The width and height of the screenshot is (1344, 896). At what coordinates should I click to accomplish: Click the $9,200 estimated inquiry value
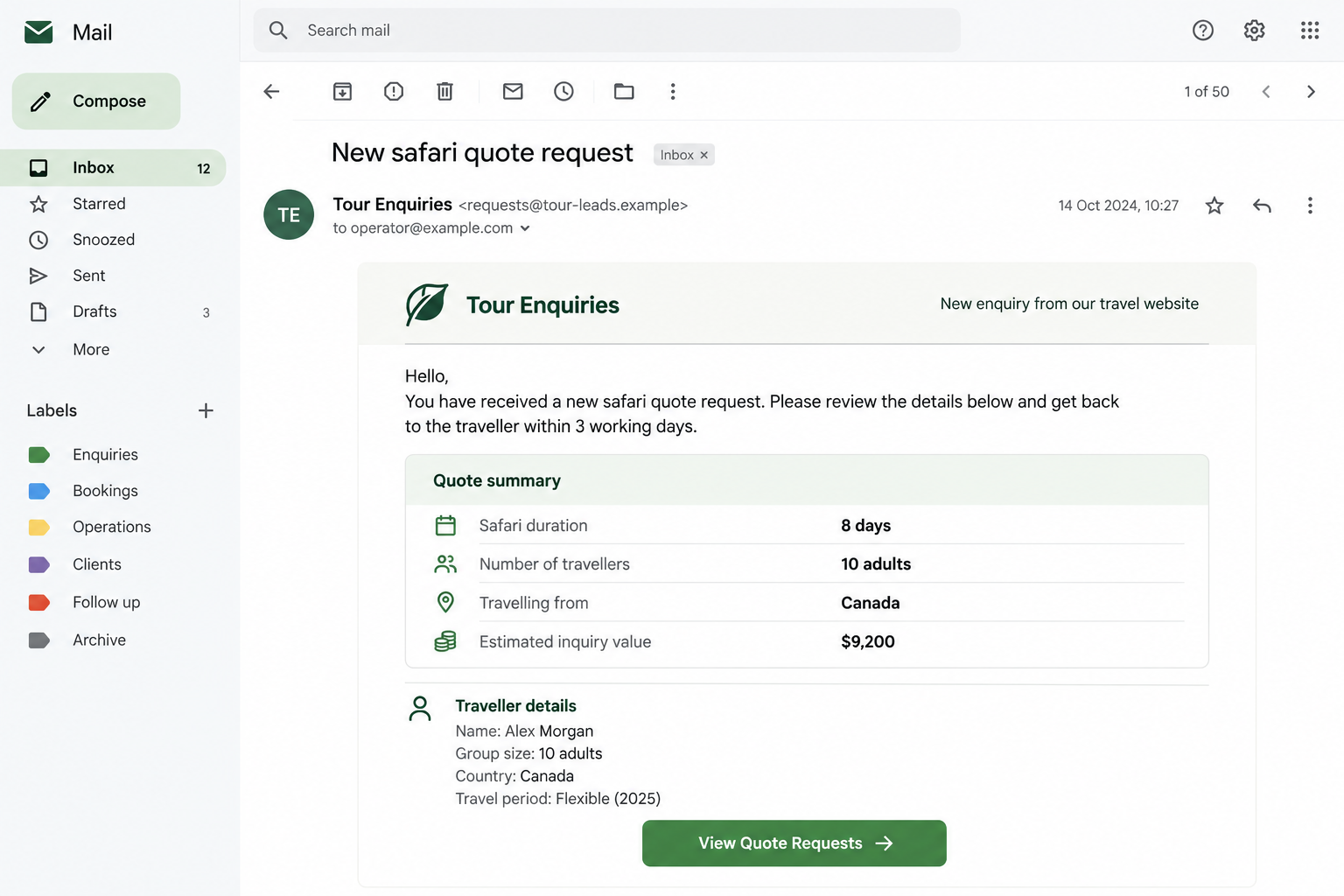[x=868, y=641]
